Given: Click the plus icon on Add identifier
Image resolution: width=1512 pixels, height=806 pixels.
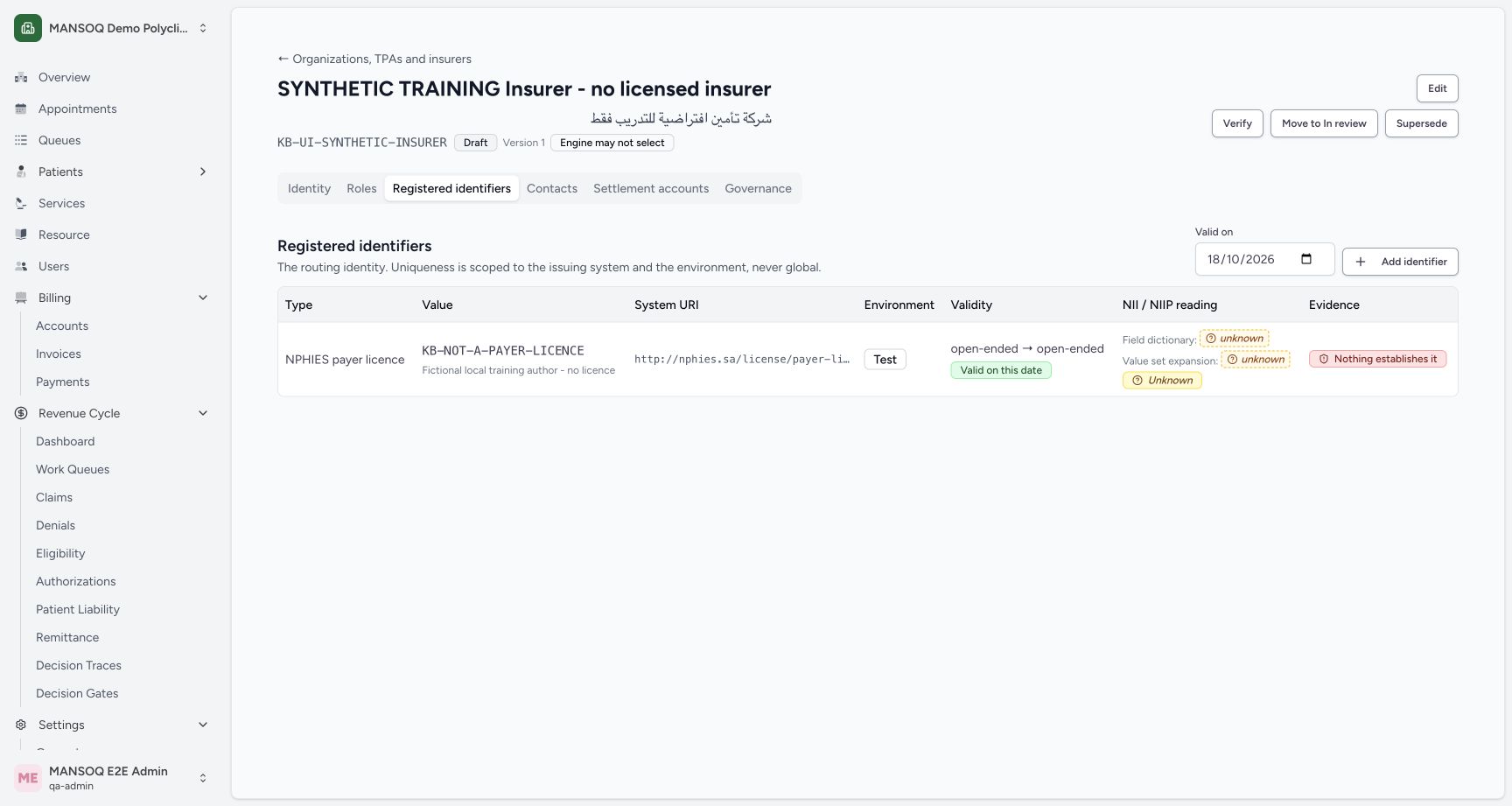Looking at the screenshot, I should (x=1361, y=262).
